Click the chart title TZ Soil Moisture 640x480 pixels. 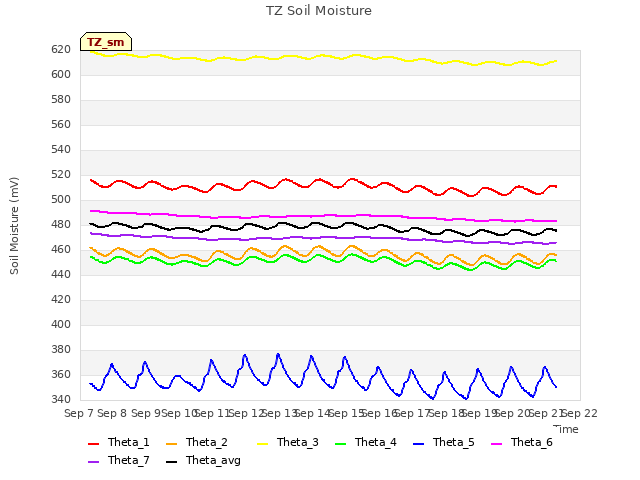(319, 11)
